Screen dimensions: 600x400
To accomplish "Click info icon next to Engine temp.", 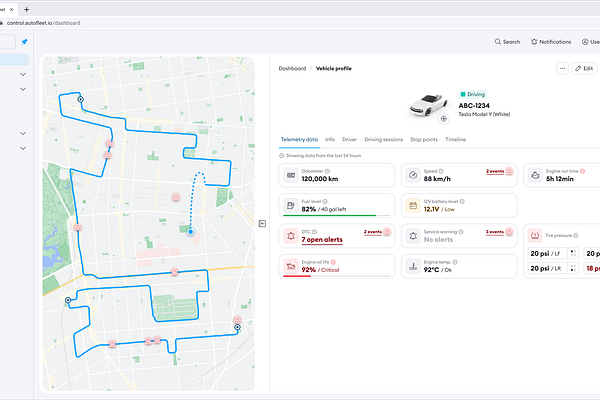I will tap(455, 262).
